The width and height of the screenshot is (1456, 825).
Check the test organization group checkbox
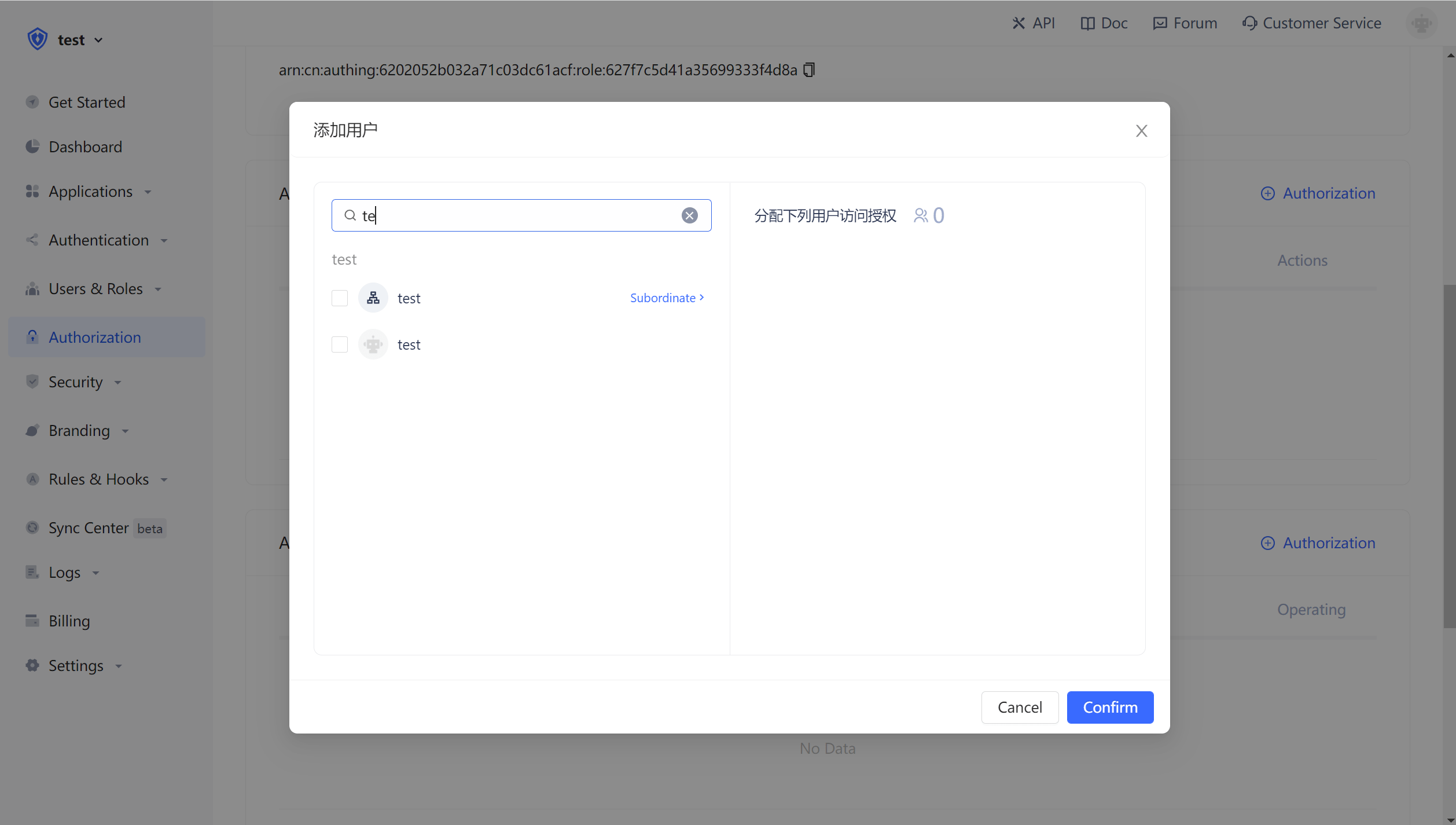(x=340, y=298)
